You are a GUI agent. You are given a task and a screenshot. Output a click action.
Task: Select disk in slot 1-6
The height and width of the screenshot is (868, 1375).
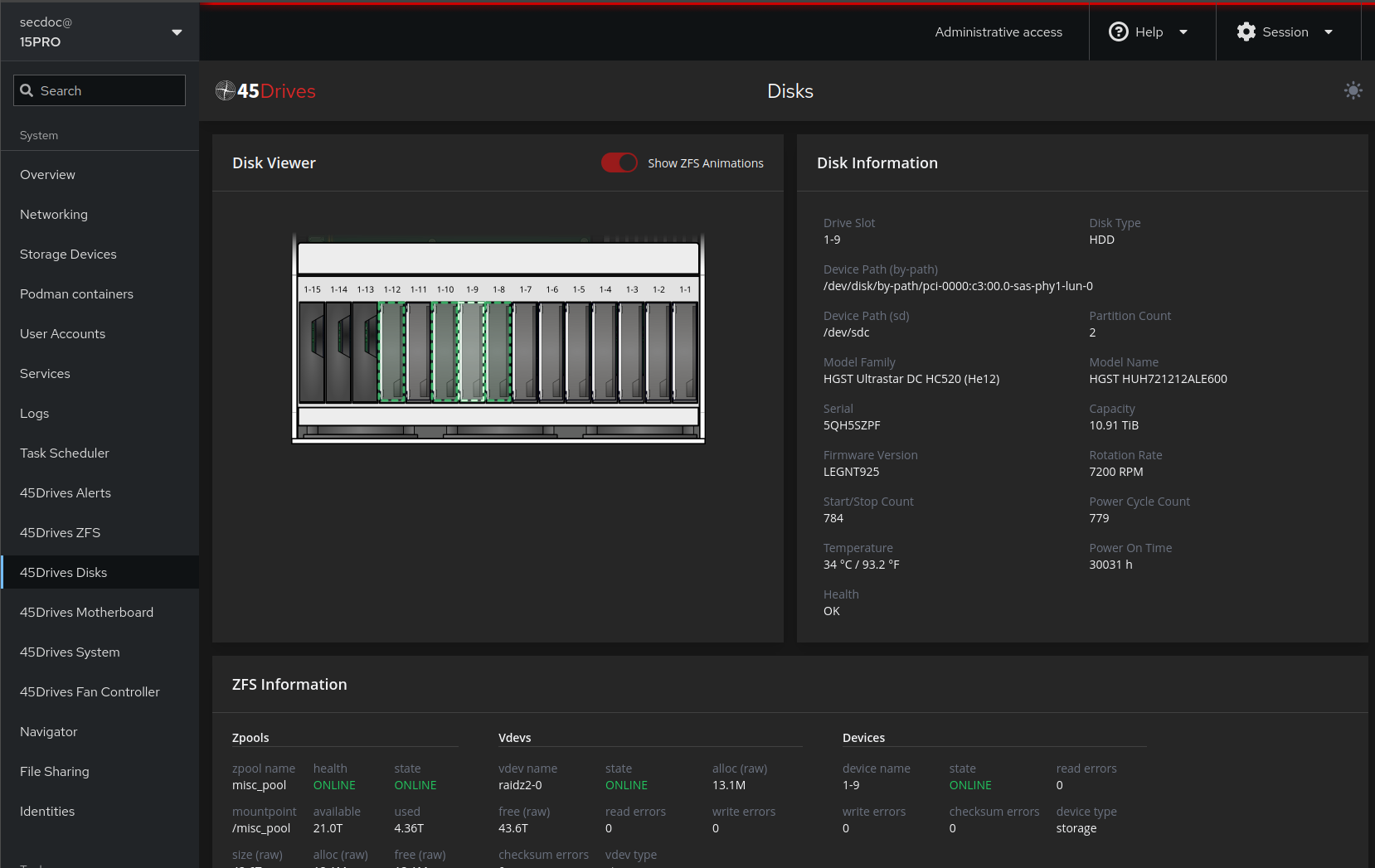pyautogui.click(x=551, y=352)
